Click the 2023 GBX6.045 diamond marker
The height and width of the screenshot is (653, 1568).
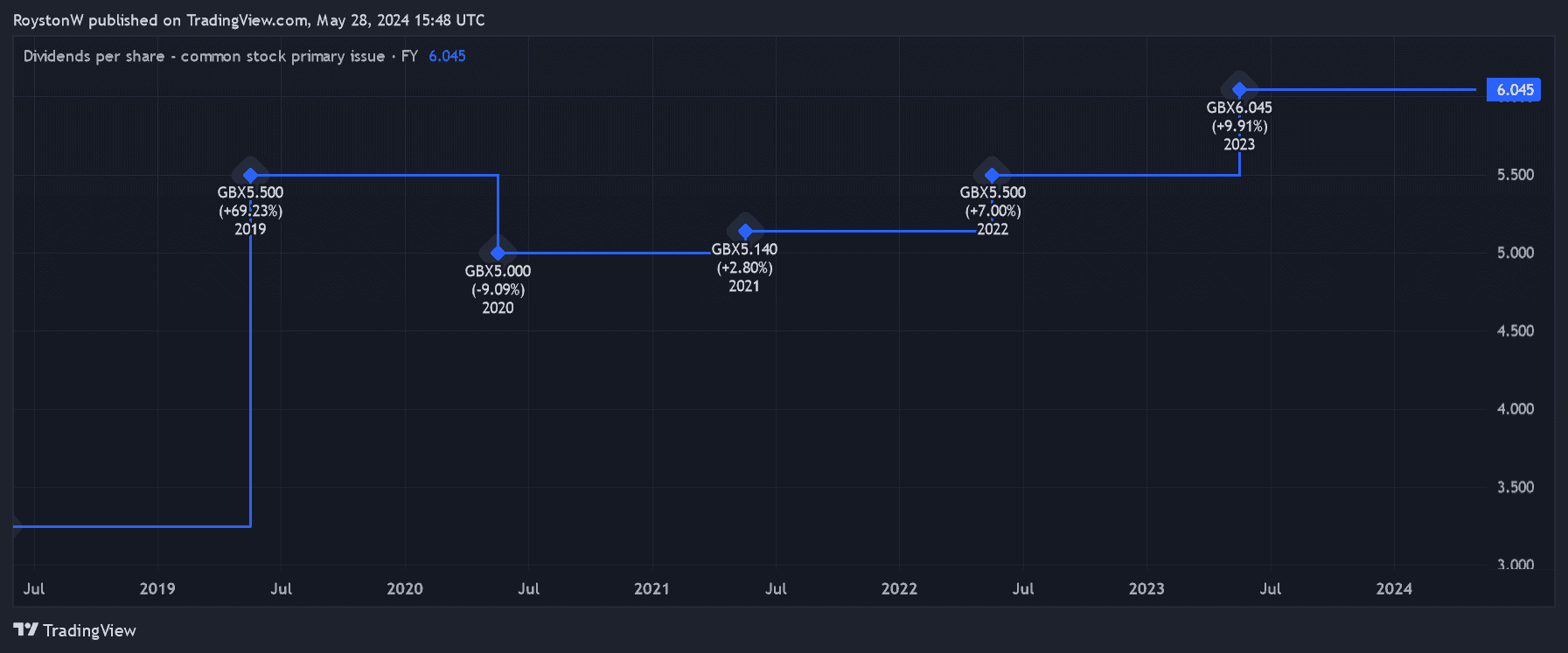click(x=1239, y=89)
